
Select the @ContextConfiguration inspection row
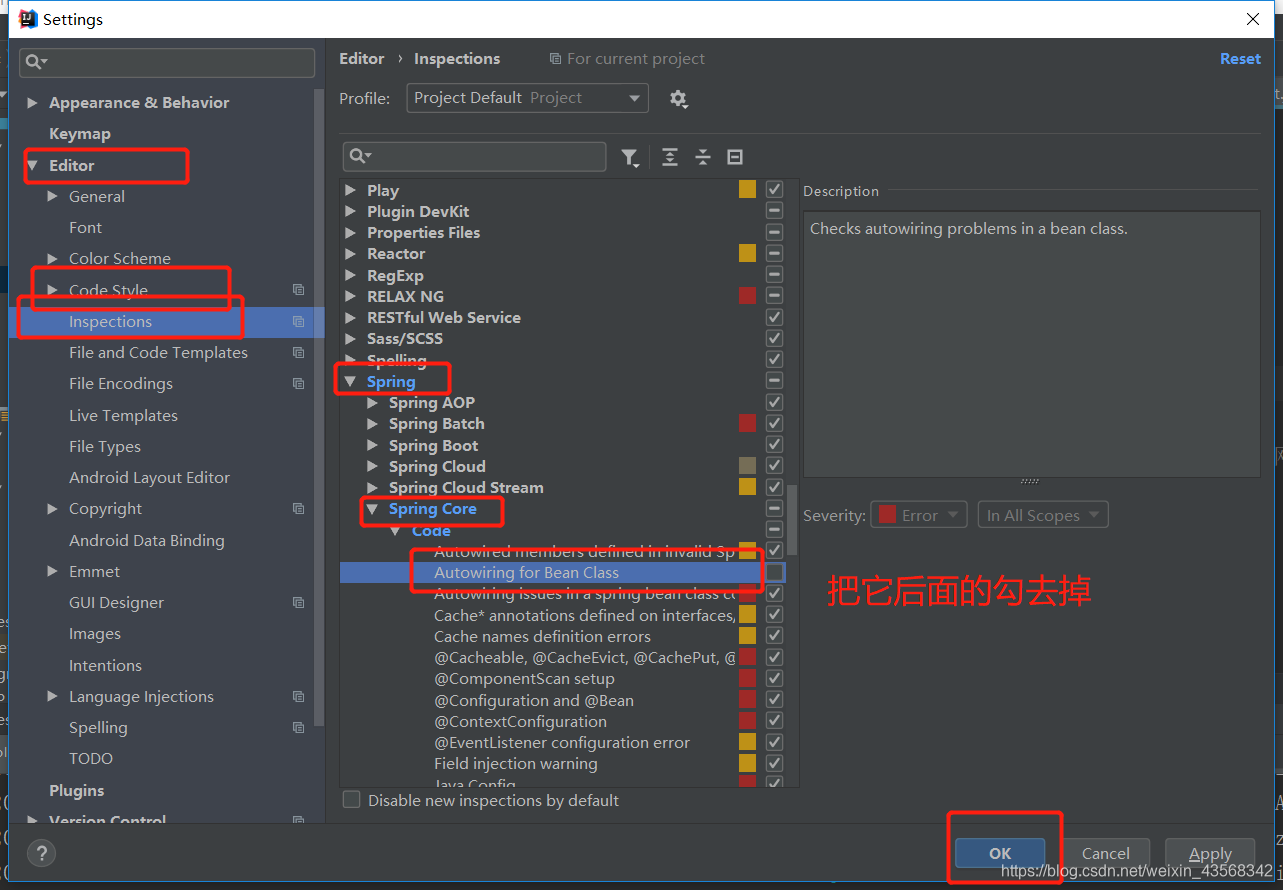click(520, 722)
